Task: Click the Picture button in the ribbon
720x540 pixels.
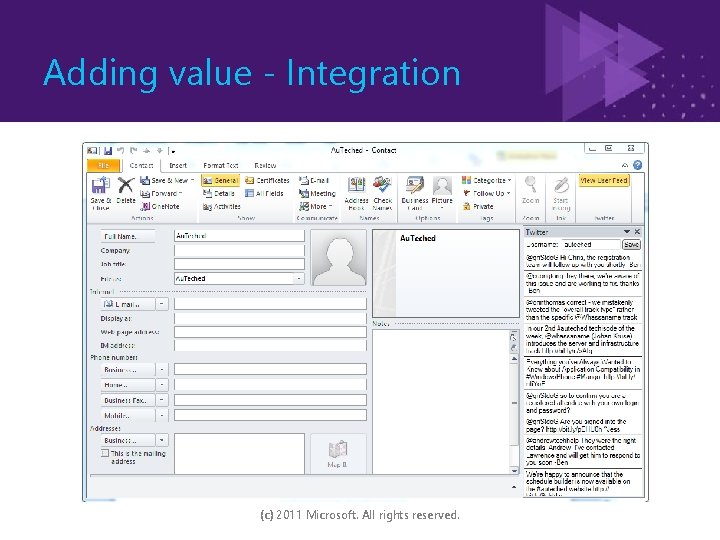Action: (x=442, y=193)
